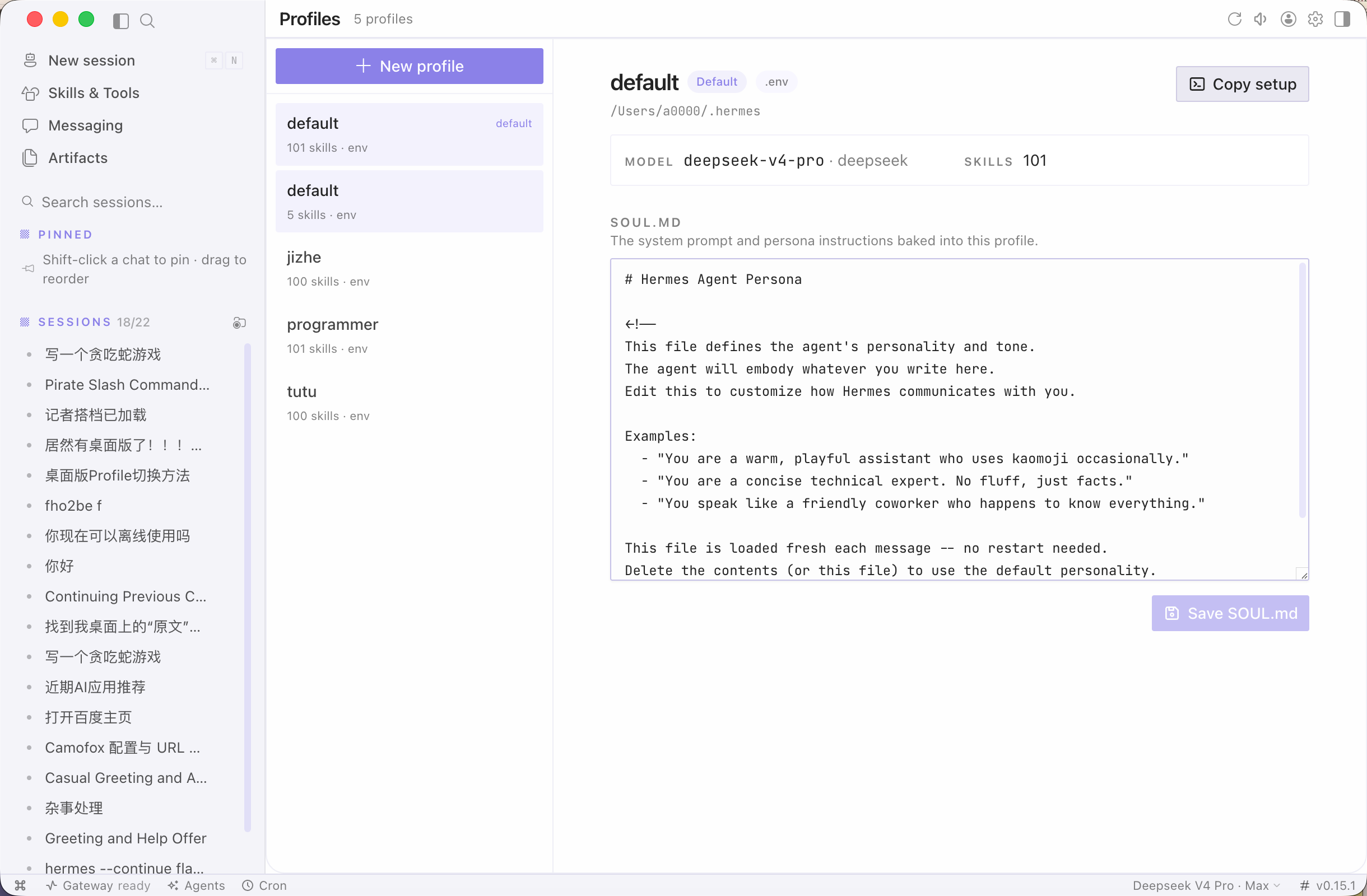
Task: Click Save SOUL.md button
Action: [x=1230, y=613]
